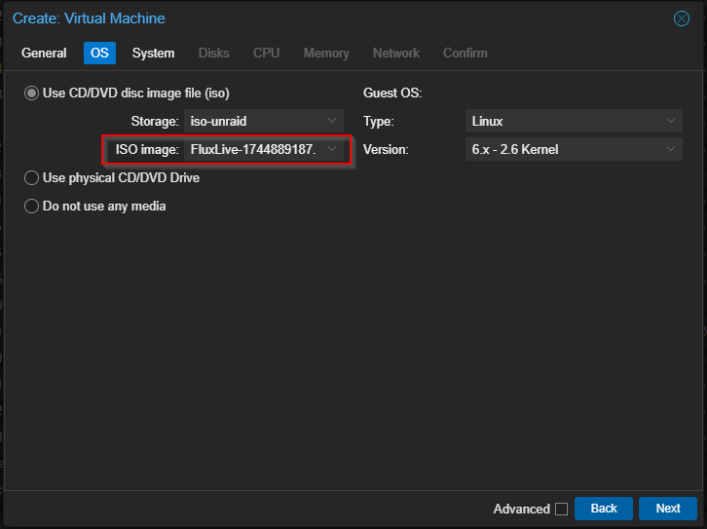Screen dimensions: 707x529
Task: Select Do not use any media
Action: (x=32, y=206)
